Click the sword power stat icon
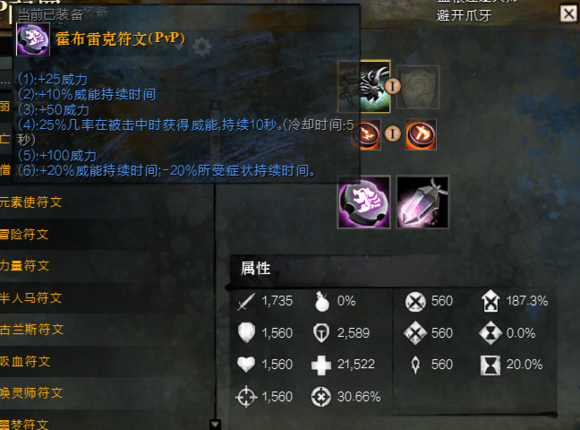The height and width of the screenshot is (430, 580). [x=246, y=302]
